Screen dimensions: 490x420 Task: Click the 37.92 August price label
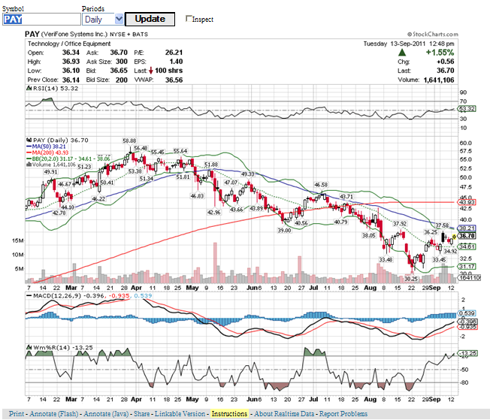pos(399,223)
